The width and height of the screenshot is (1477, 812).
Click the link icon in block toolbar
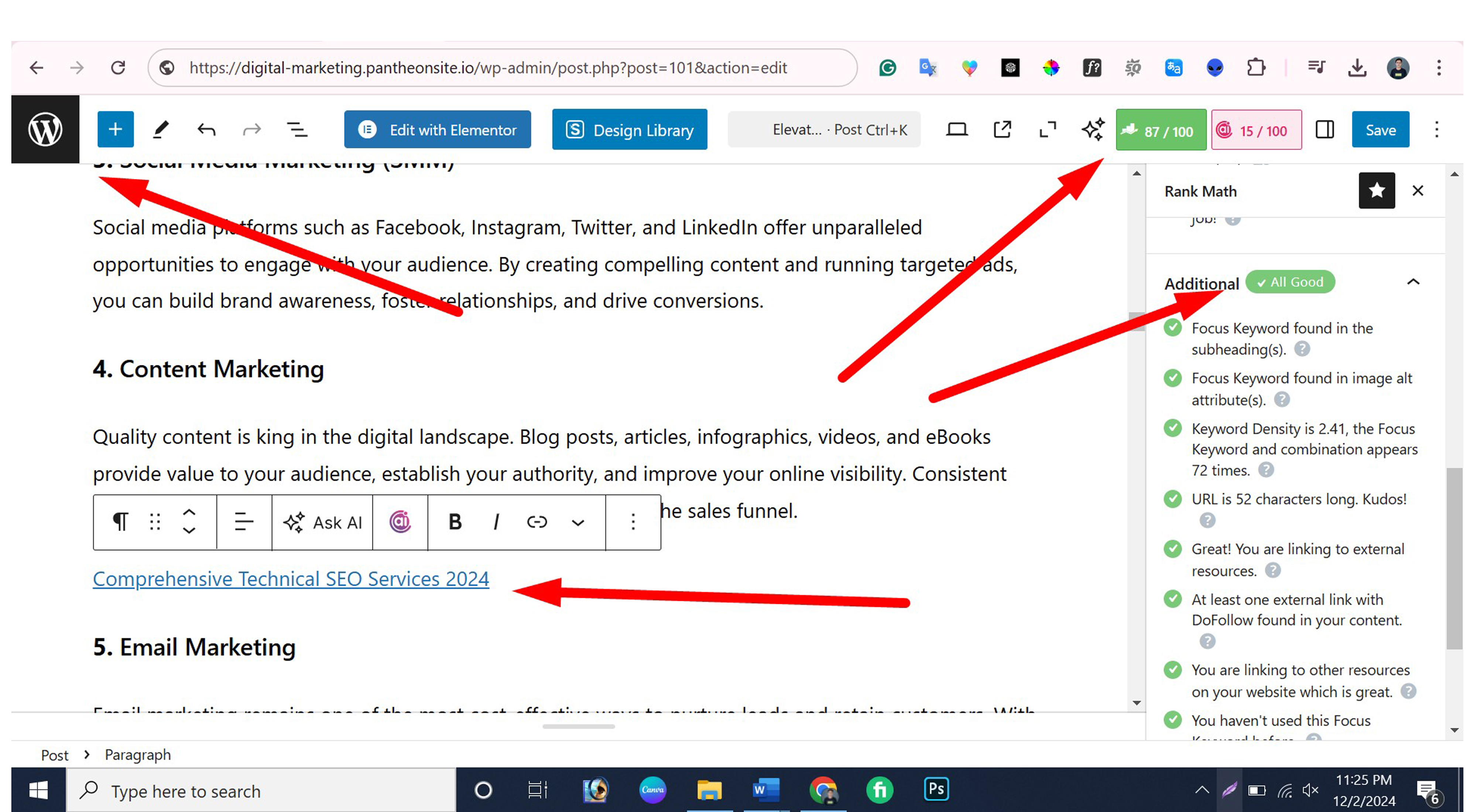[x=537, y=522]
